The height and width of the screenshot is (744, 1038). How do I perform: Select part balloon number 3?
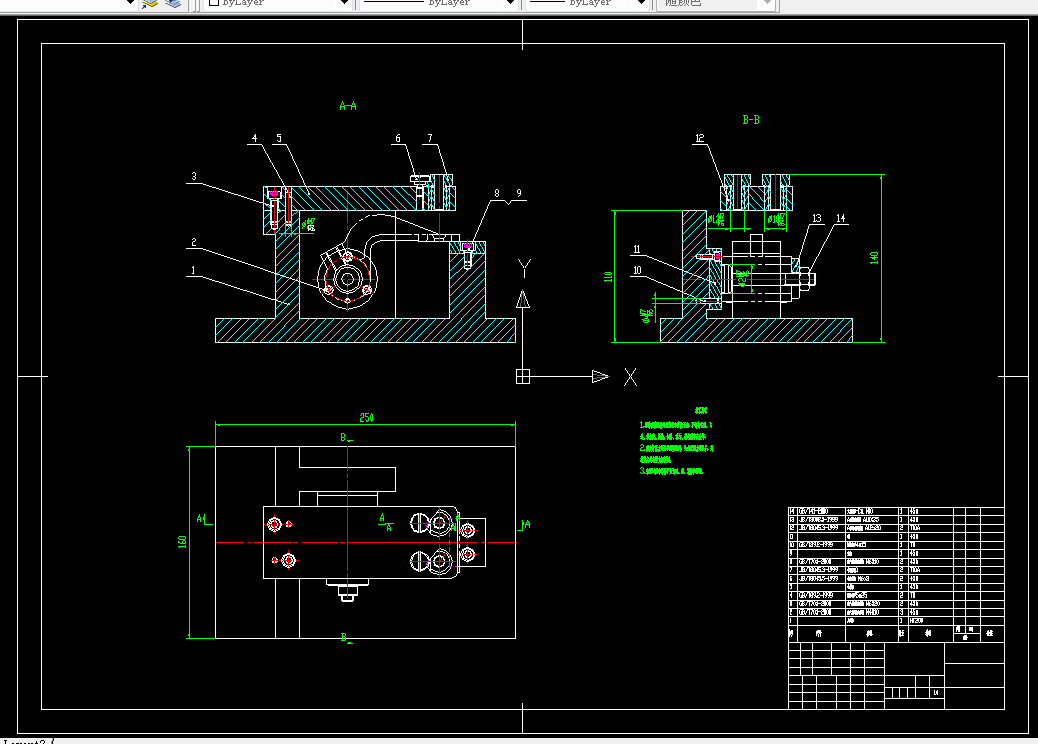[x=194, y=176]
